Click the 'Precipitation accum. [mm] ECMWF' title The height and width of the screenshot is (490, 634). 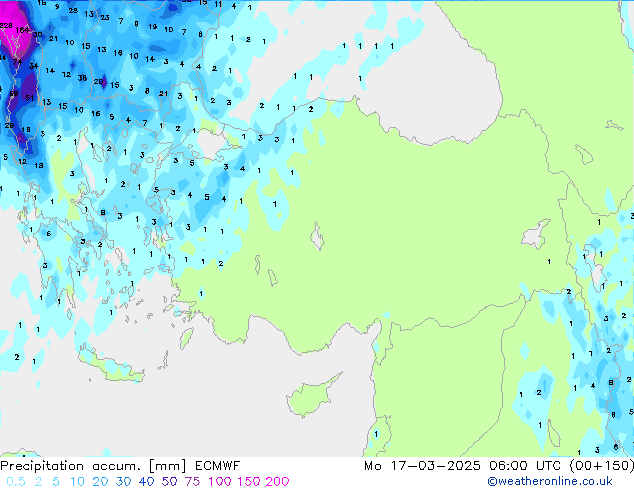pos(120,466)
